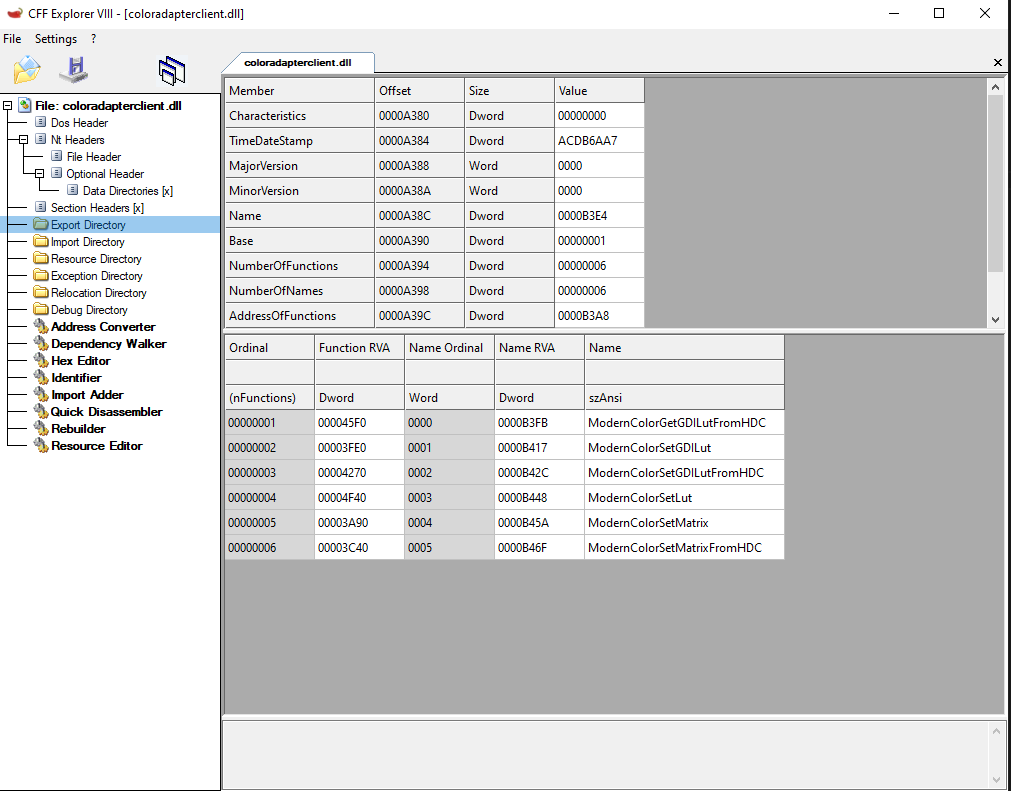Select the Identifier tool
This screenshot has height=791, width=1011.
click(76, 377)
